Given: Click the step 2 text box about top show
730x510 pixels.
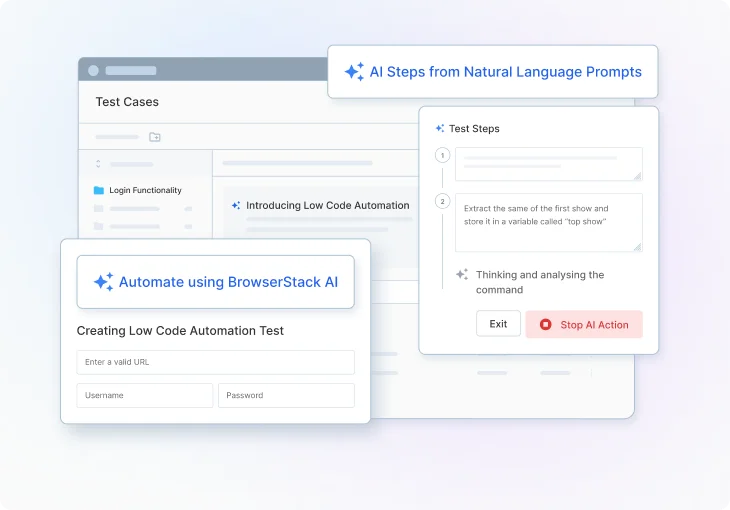Looking at the screenshot, I should point(549,223).
